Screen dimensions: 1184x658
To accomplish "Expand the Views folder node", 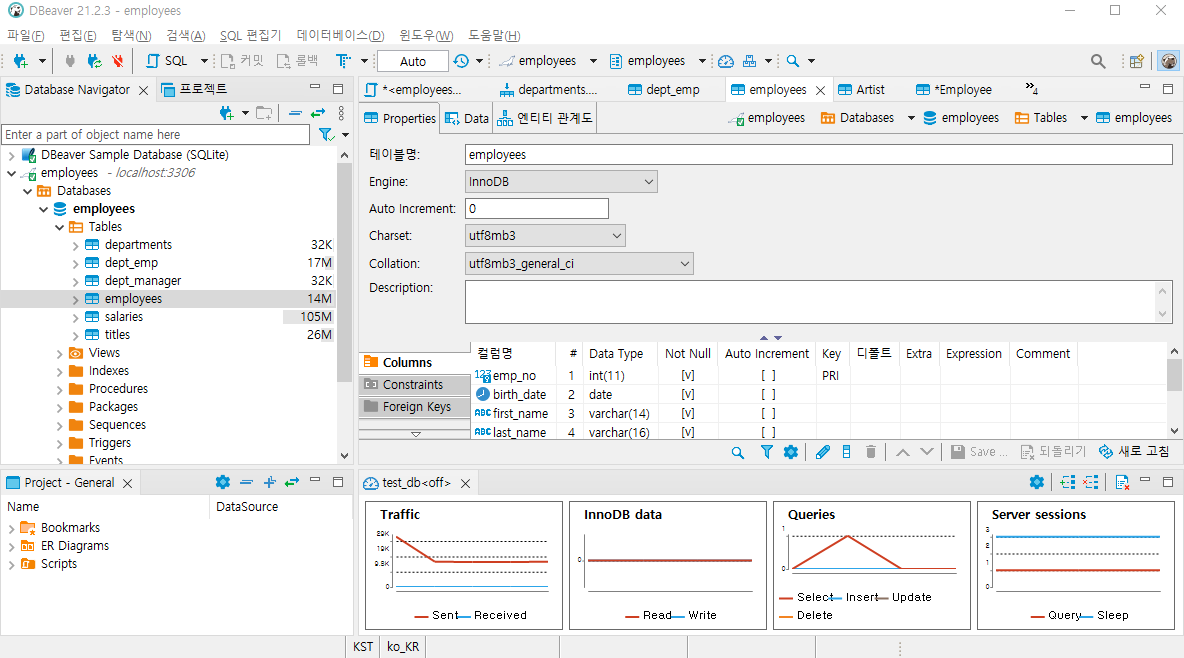I will (x=60, y=354).
